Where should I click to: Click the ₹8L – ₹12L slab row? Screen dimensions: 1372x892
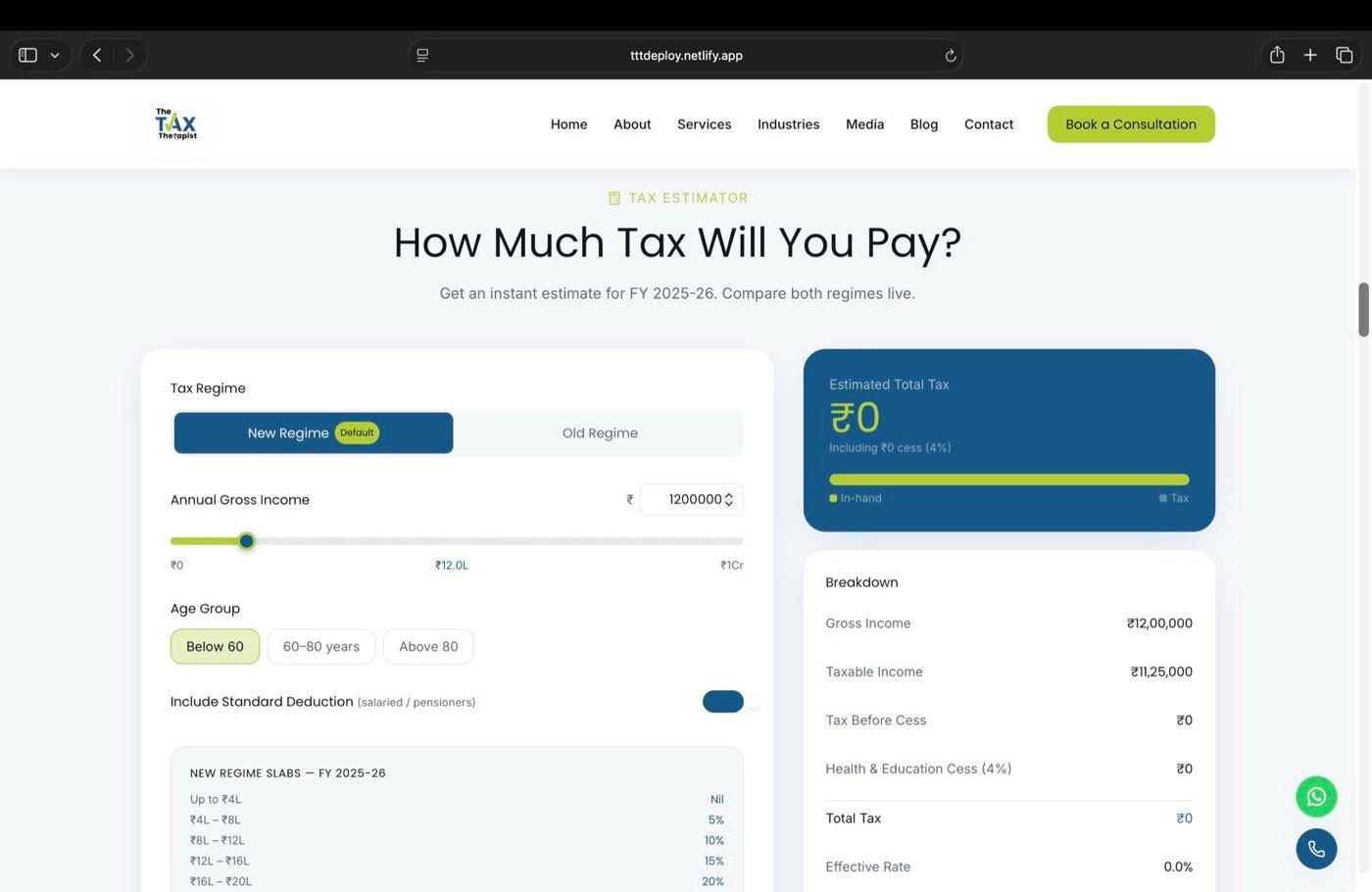(x=457, y=840)
